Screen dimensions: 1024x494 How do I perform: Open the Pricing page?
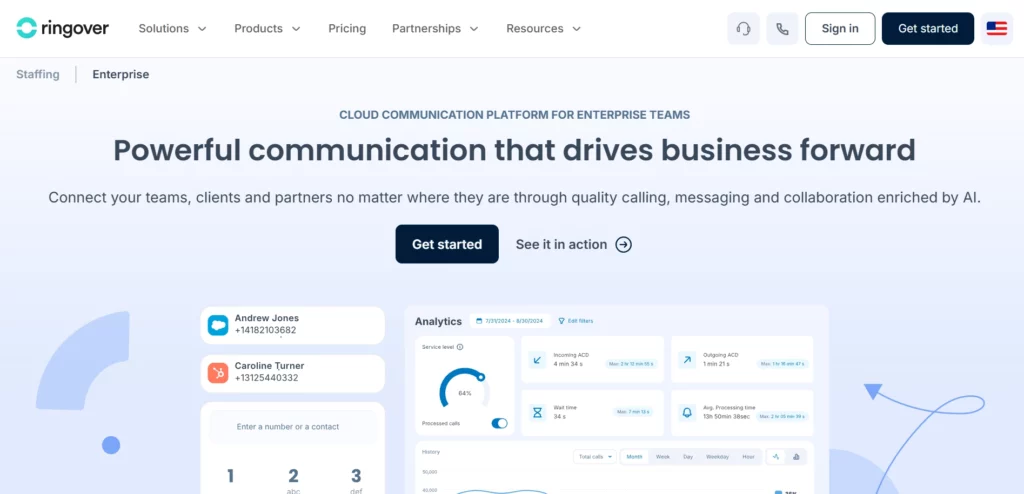coord(347,29)
